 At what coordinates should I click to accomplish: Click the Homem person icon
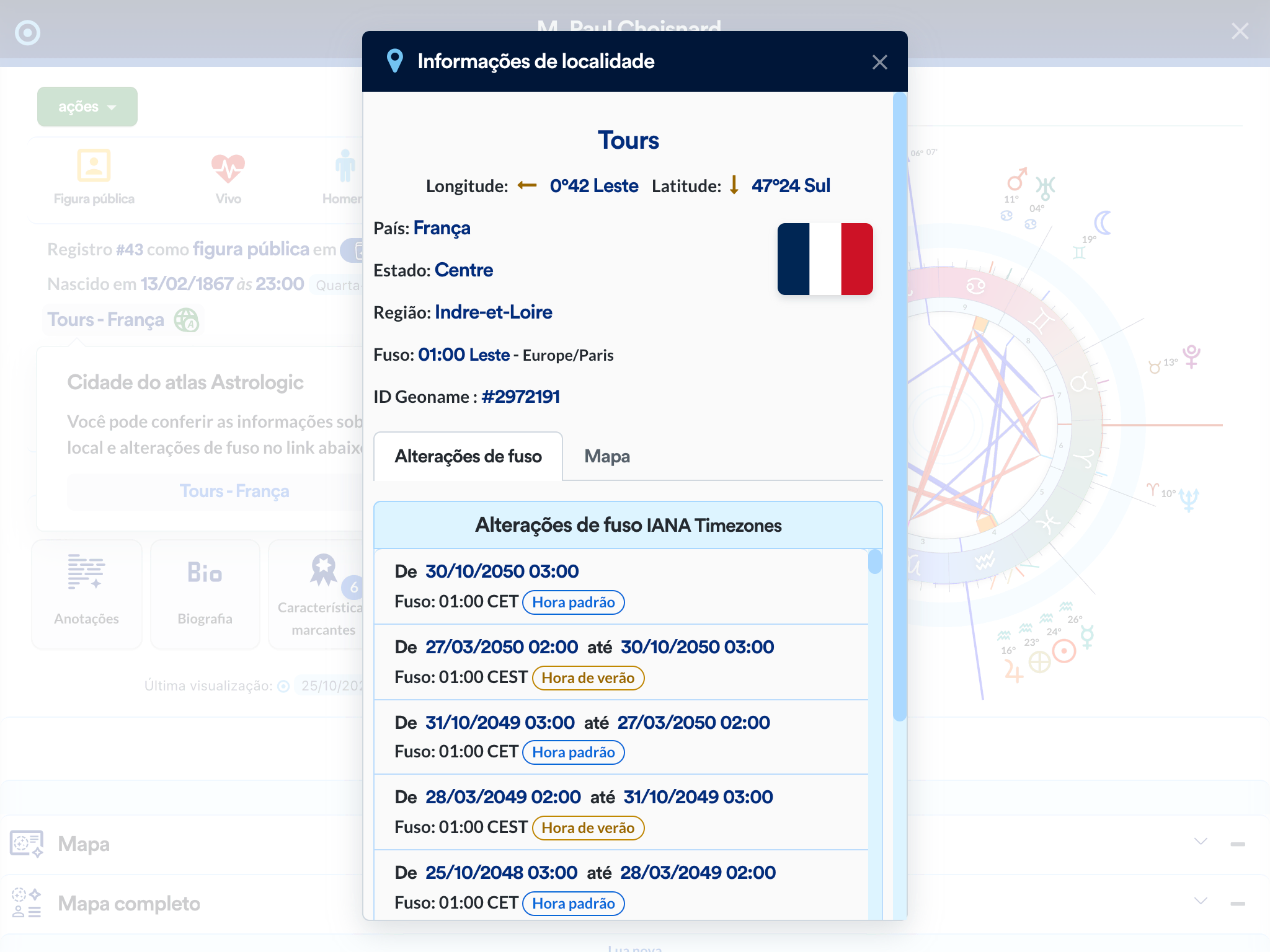tap(345, 166)
